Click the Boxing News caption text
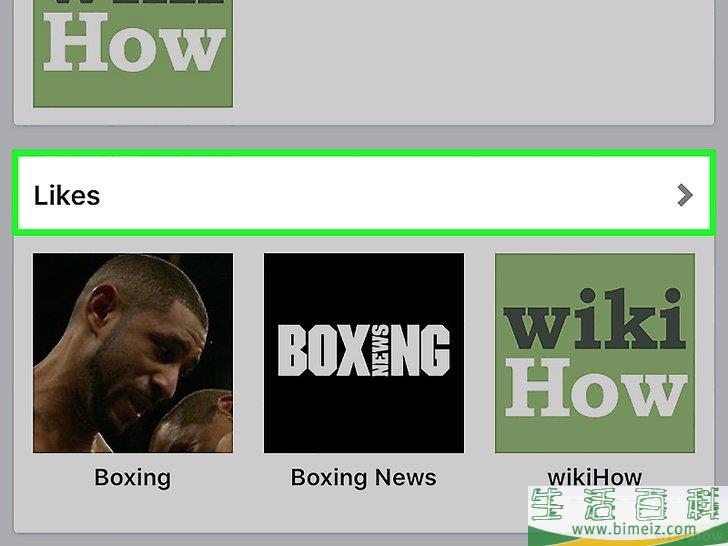 pos(364,477)
